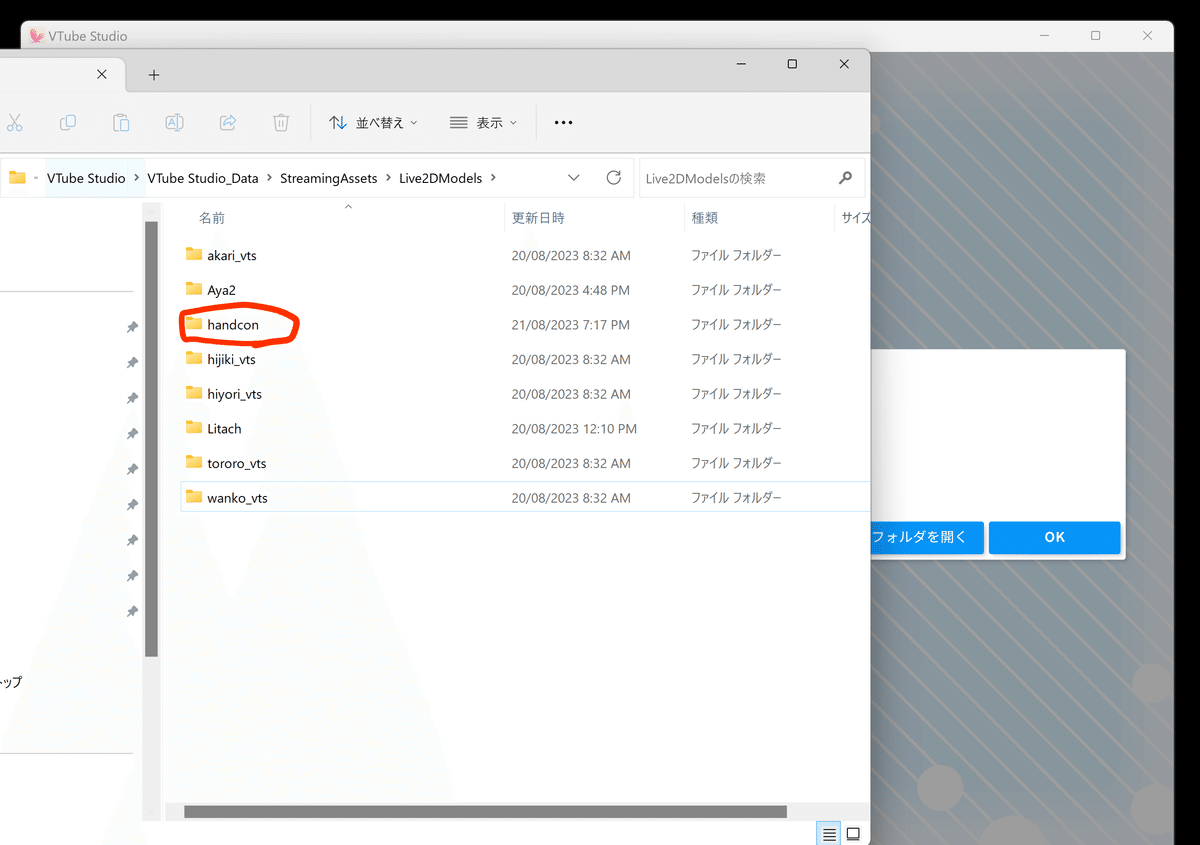The image size is (1200, 845).
Task: Click the date 20/08/2023 12:10 PM
Action: coord(574,429)
